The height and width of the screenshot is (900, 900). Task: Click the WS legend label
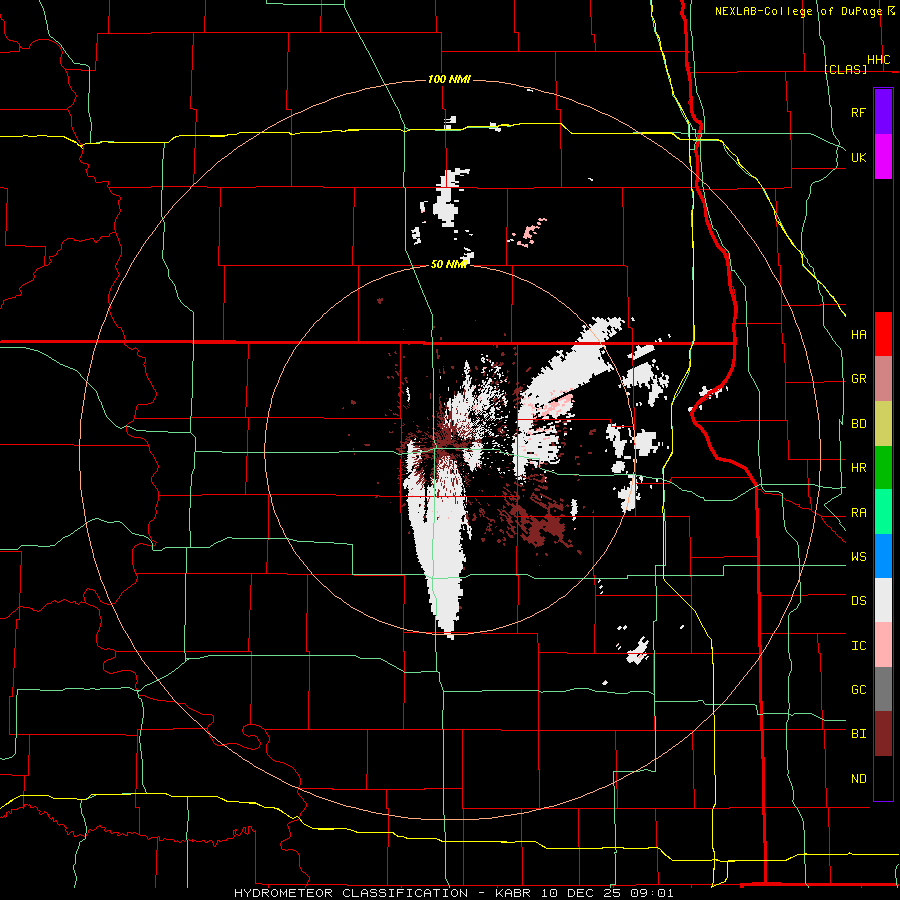858,557
